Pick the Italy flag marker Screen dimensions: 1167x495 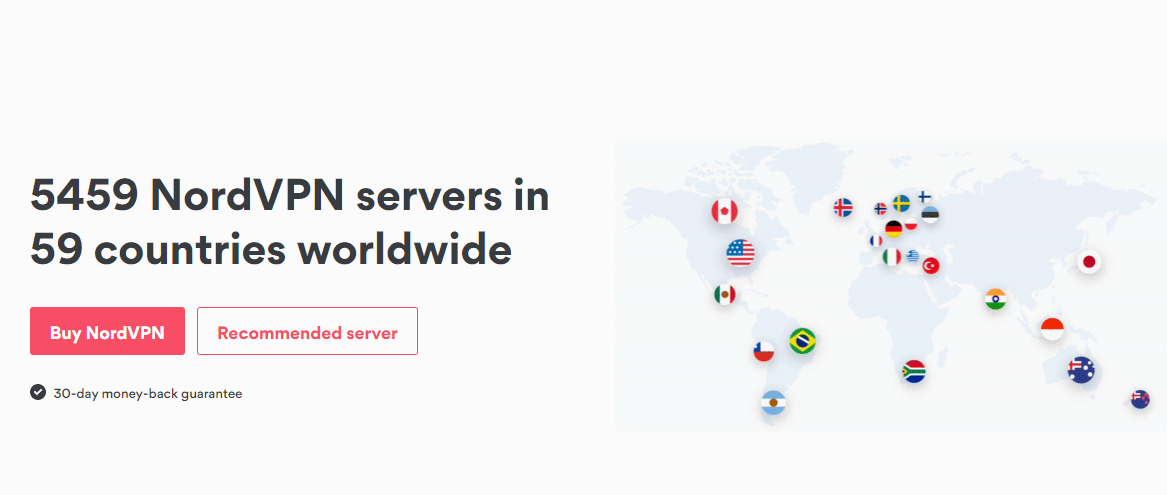[x=892, y=257]
